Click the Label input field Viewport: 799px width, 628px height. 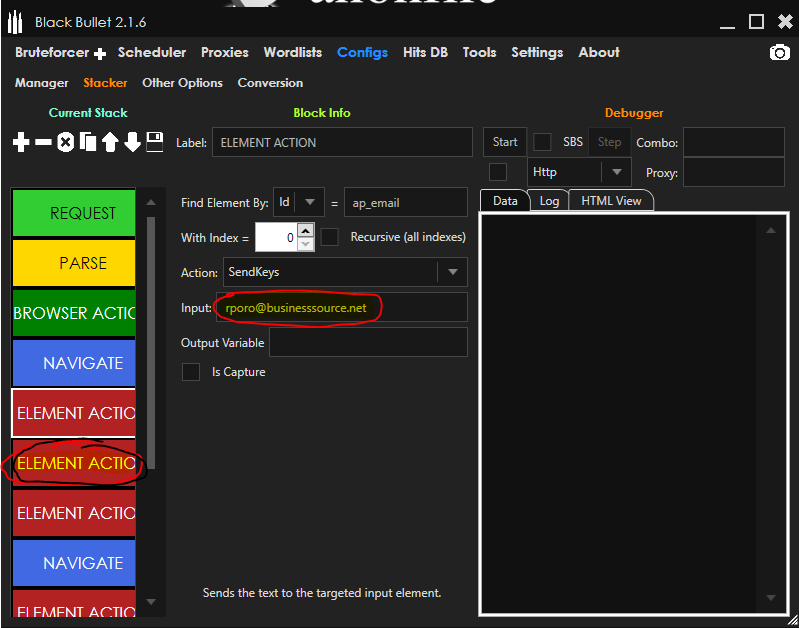[342, 142]
